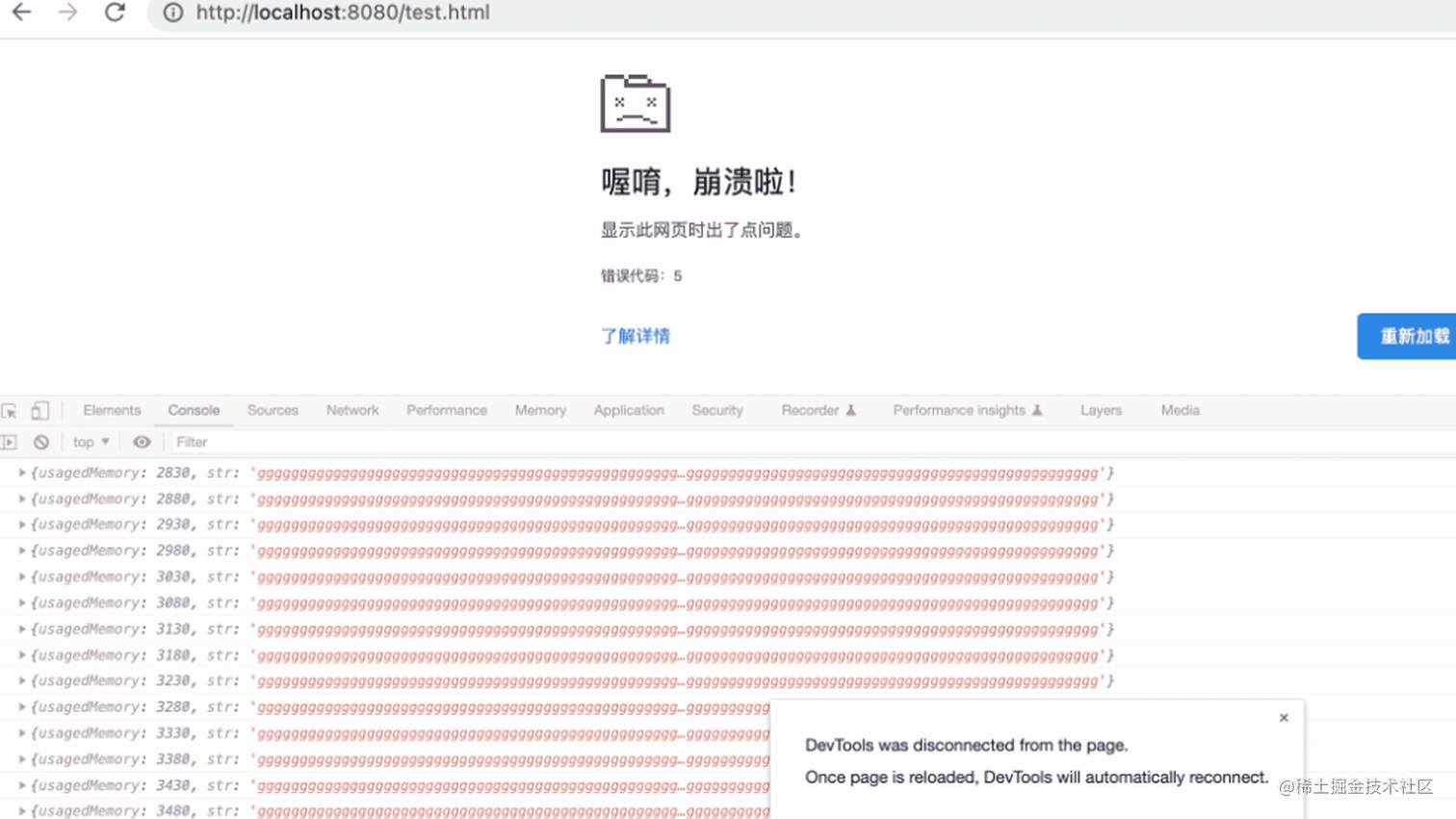Open site information via the address bar icon
The height and width of the screenshot is (819, 1456).
[171, 13]
